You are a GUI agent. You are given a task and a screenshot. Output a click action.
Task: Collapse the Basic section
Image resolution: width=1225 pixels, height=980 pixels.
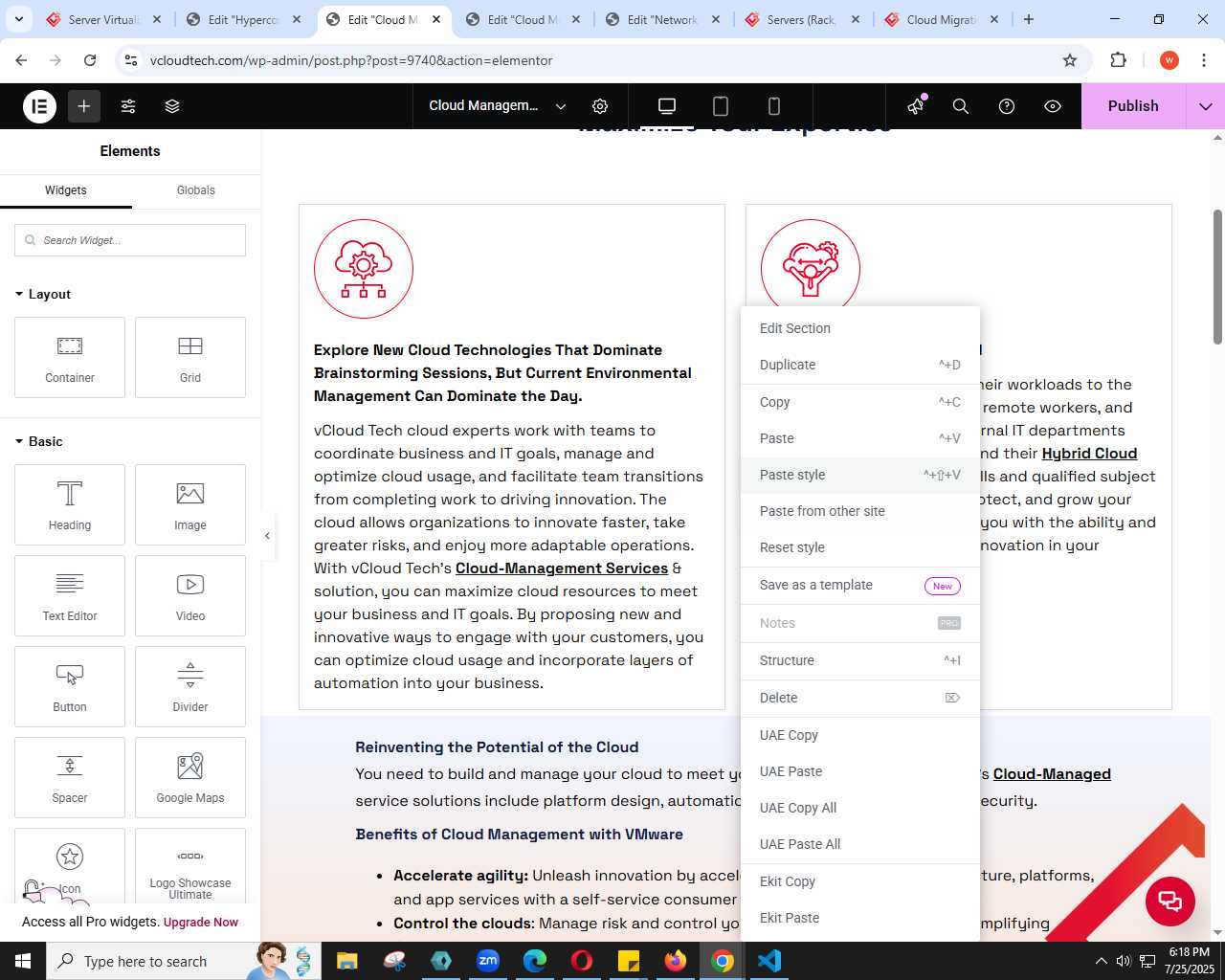point(39,441)
